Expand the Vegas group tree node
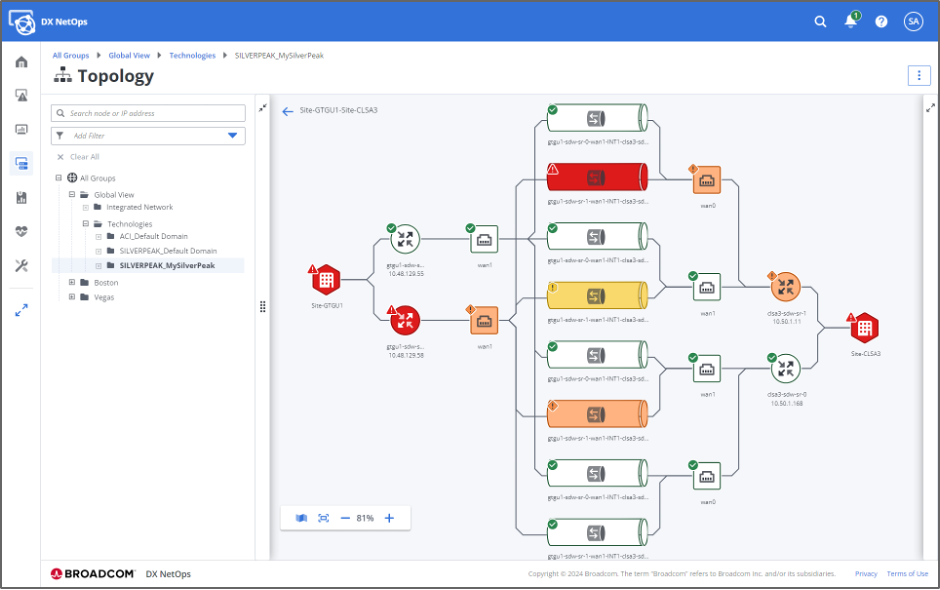This screenshot has width=940, height=590. pyautogui.click(x=72, y=297)
